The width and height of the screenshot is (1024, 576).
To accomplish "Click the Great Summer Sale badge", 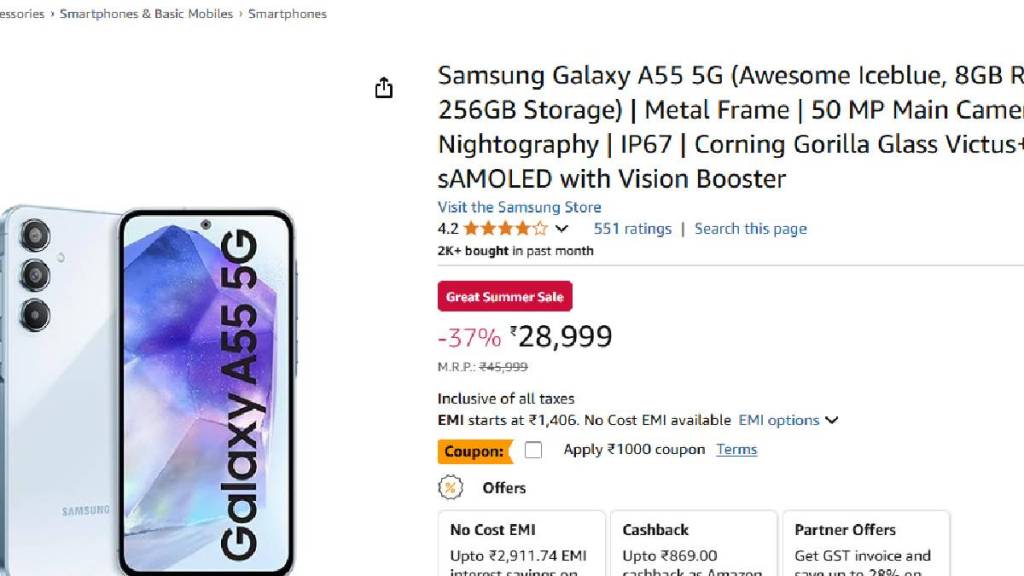I will 505,297.
